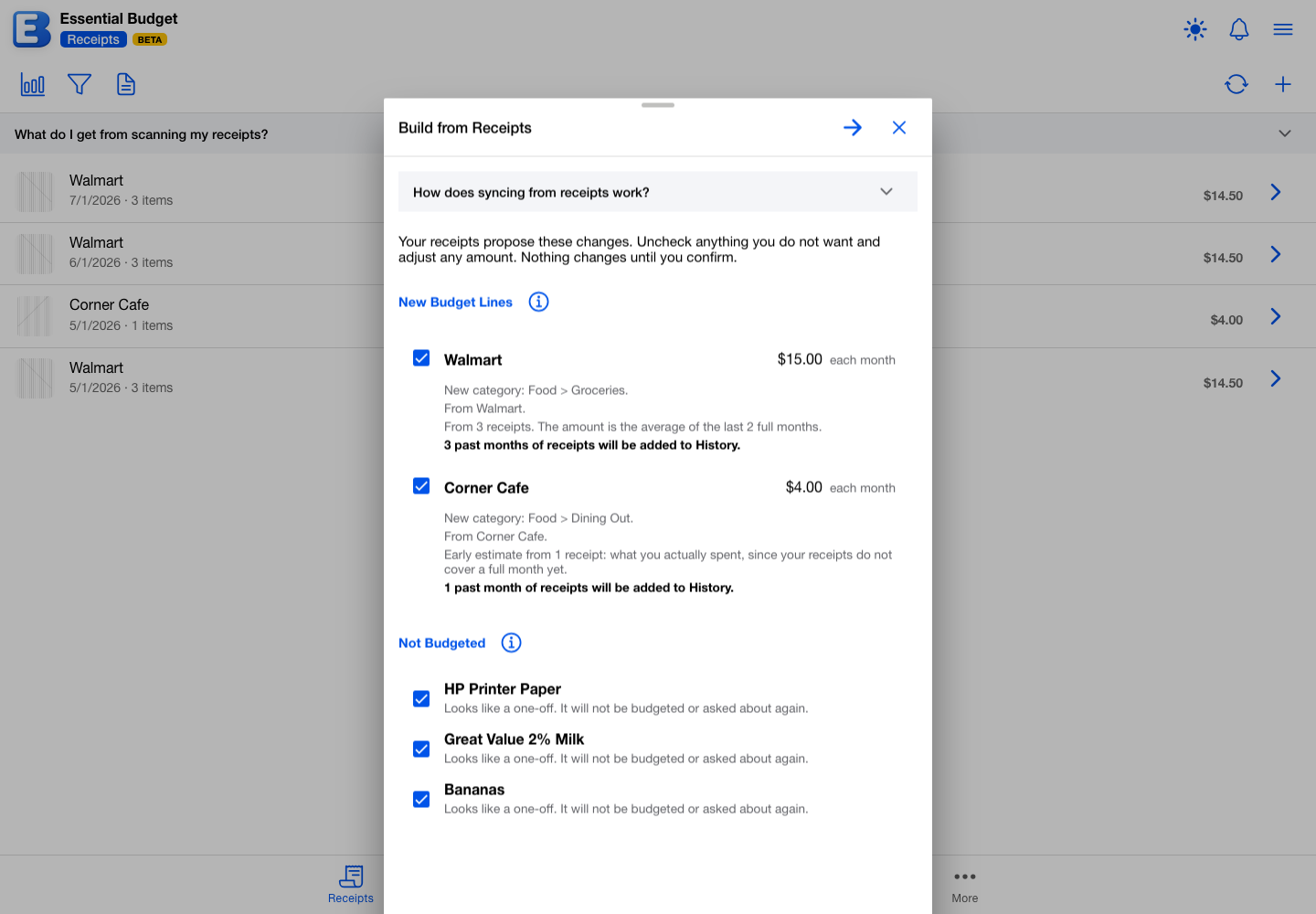Uncheck Great Value 2% Milk checkbox

click(421, 749)
